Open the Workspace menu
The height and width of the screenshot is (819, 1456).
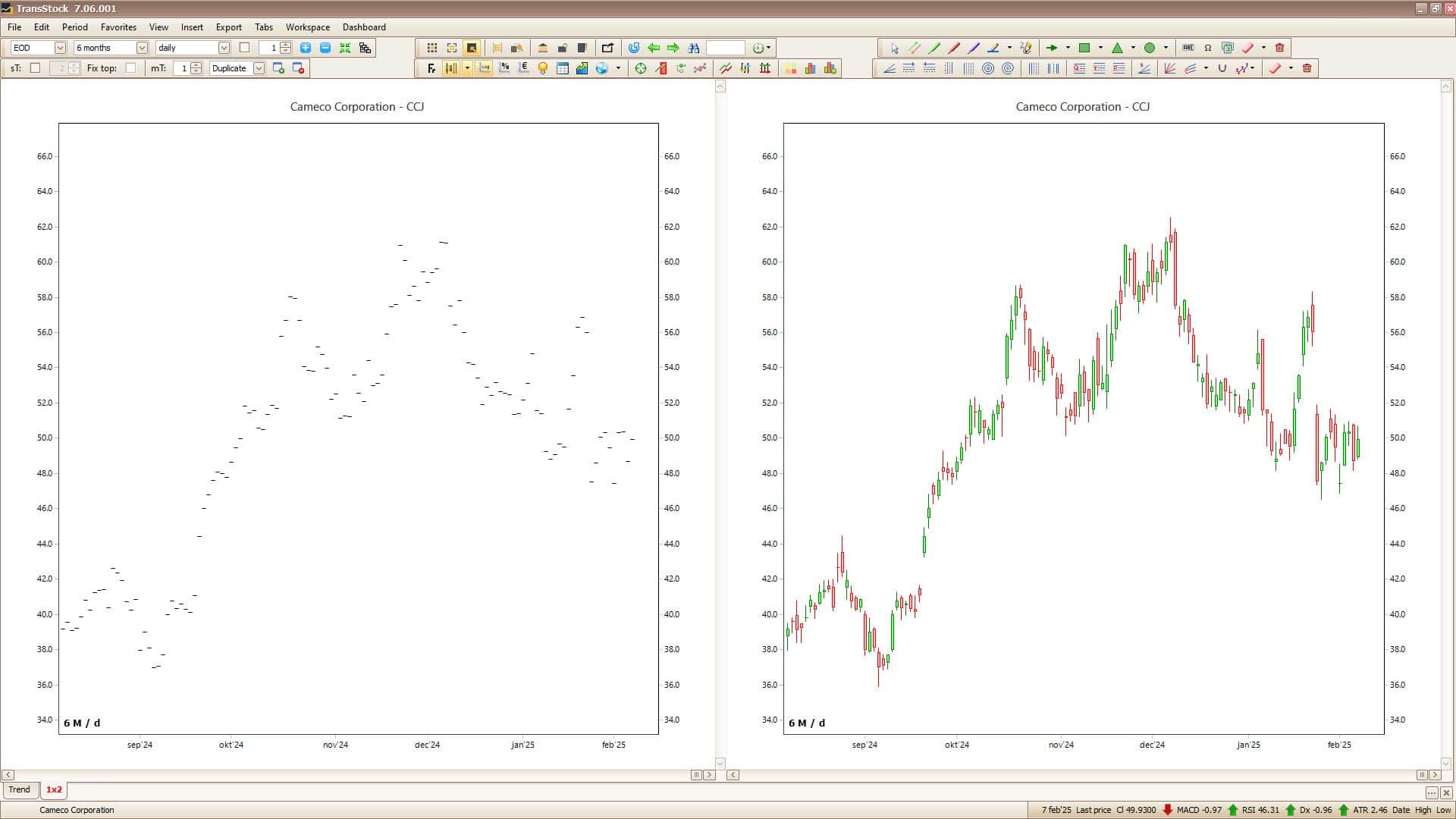[x=307, y=27]
